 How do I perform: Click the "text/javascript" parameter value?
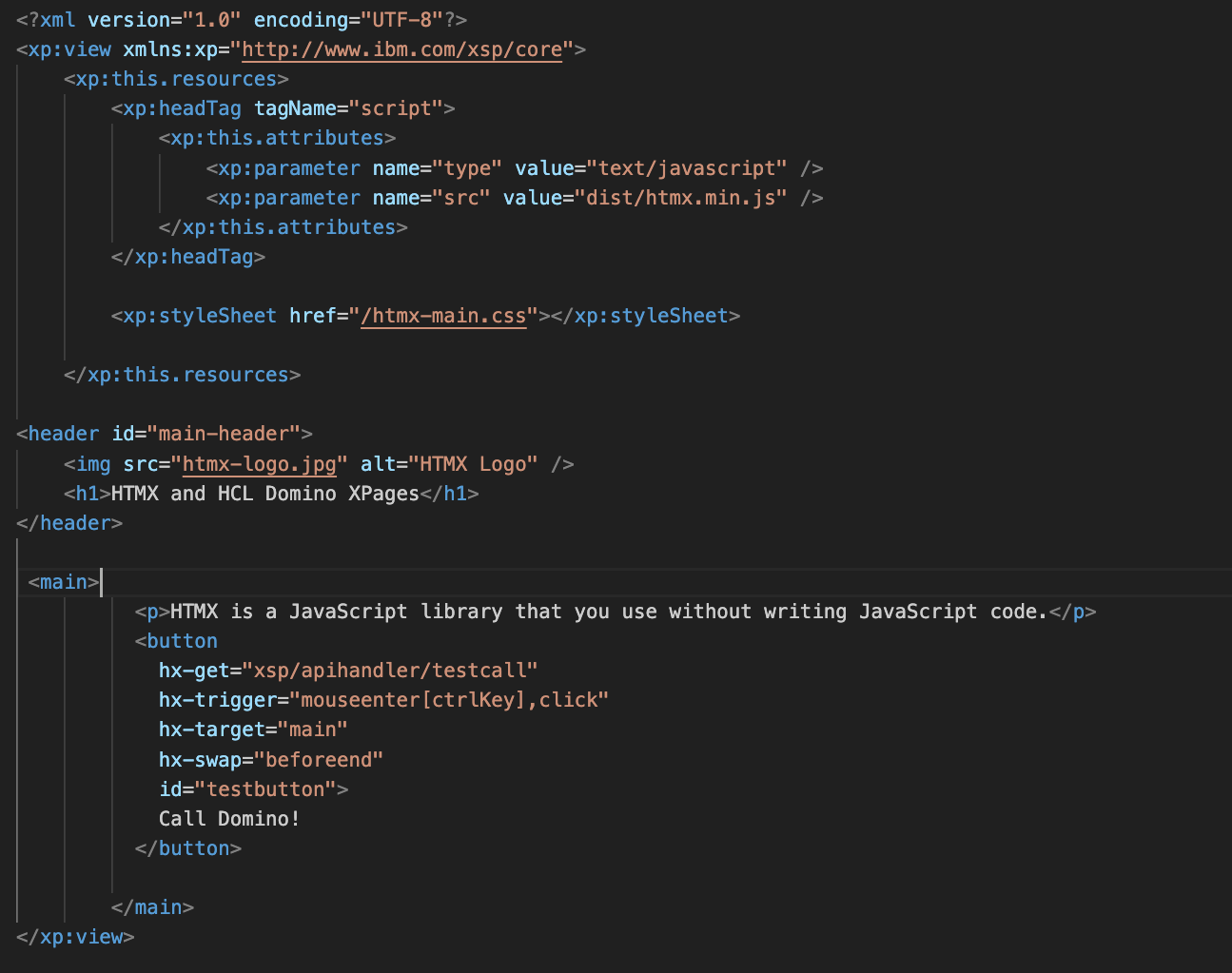click(687, 168)
